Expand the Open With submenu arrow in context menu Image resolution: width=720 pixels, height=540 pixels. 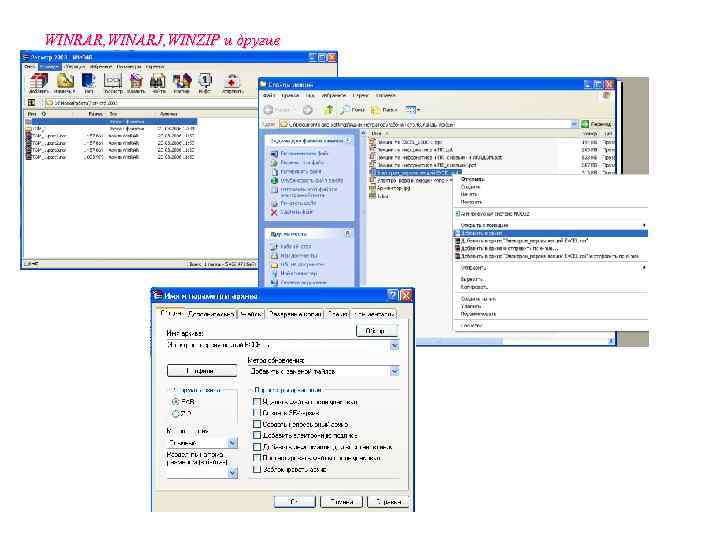click(x=644, y=225)
